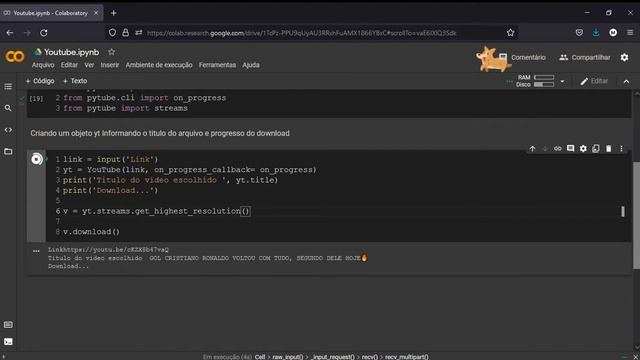The width and height of the screenshot is (640, 360).
Task: Open the Inserir menu
Action: (x=110, y=65)
